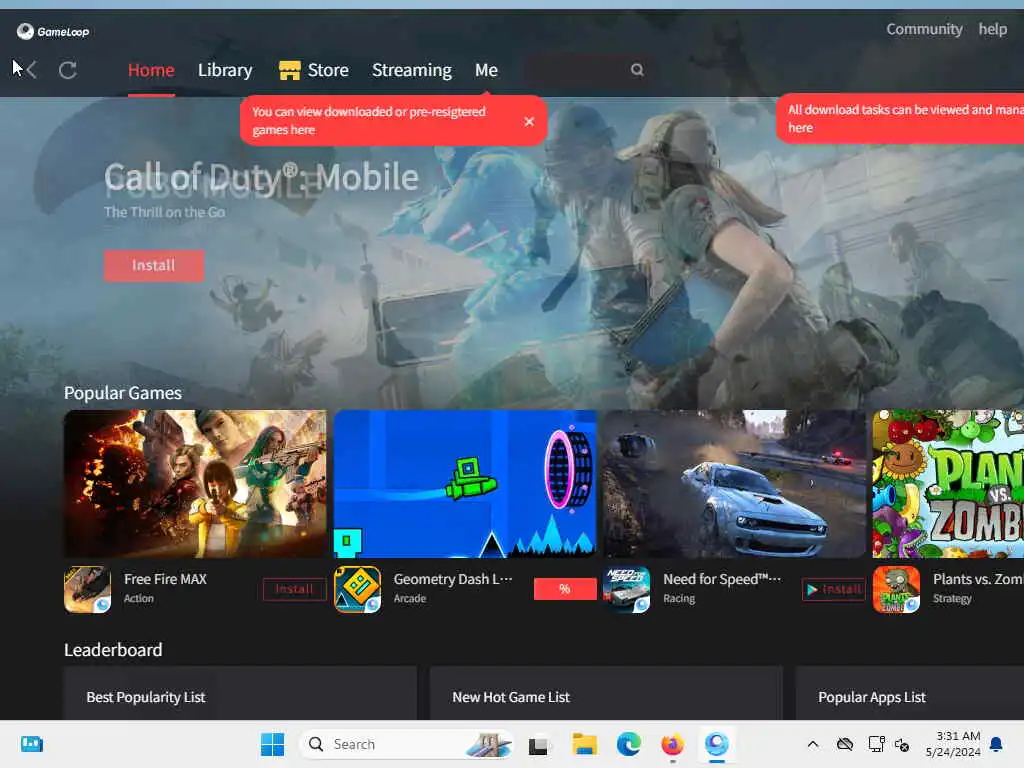
Task: Click the muted volume tray icon
Action: pos(903,744)
